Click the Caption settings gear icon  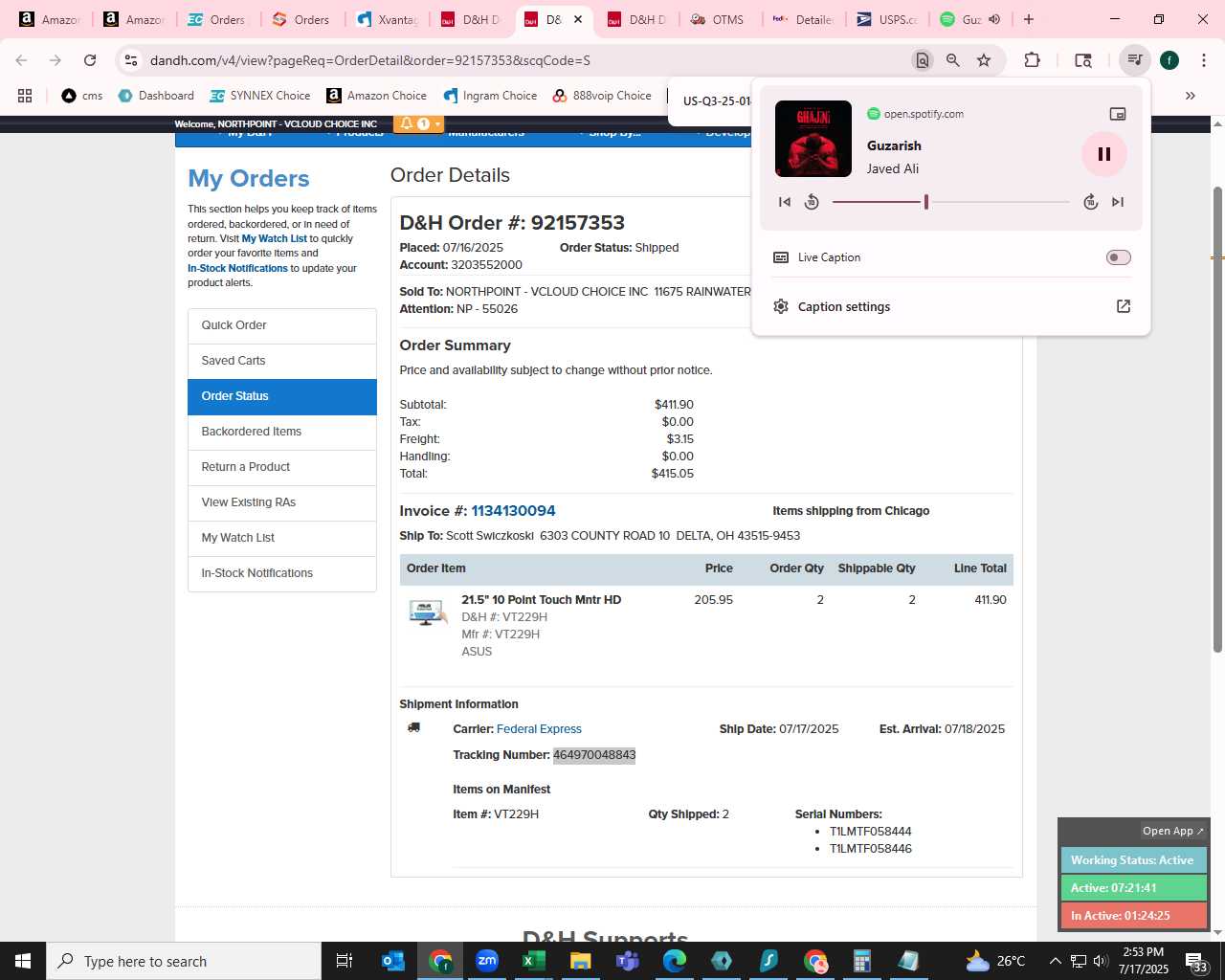click(x=781, y=306)
